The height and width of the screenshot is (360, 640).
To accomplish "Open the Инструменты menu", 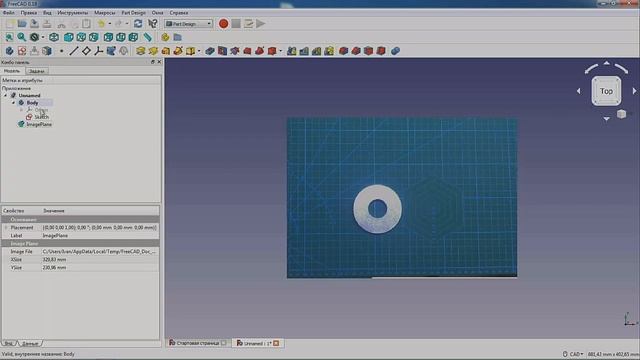I will (x=72, y=13).
